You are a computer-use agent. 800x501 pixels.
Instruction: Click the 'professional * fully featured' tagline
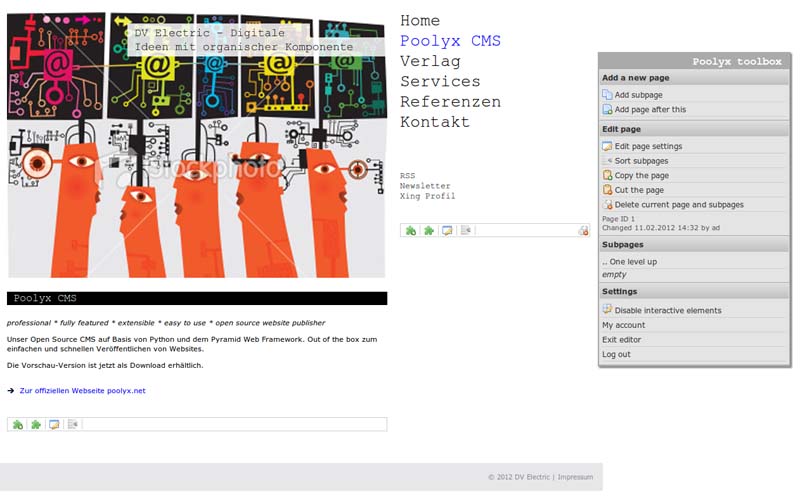[166, 323]
